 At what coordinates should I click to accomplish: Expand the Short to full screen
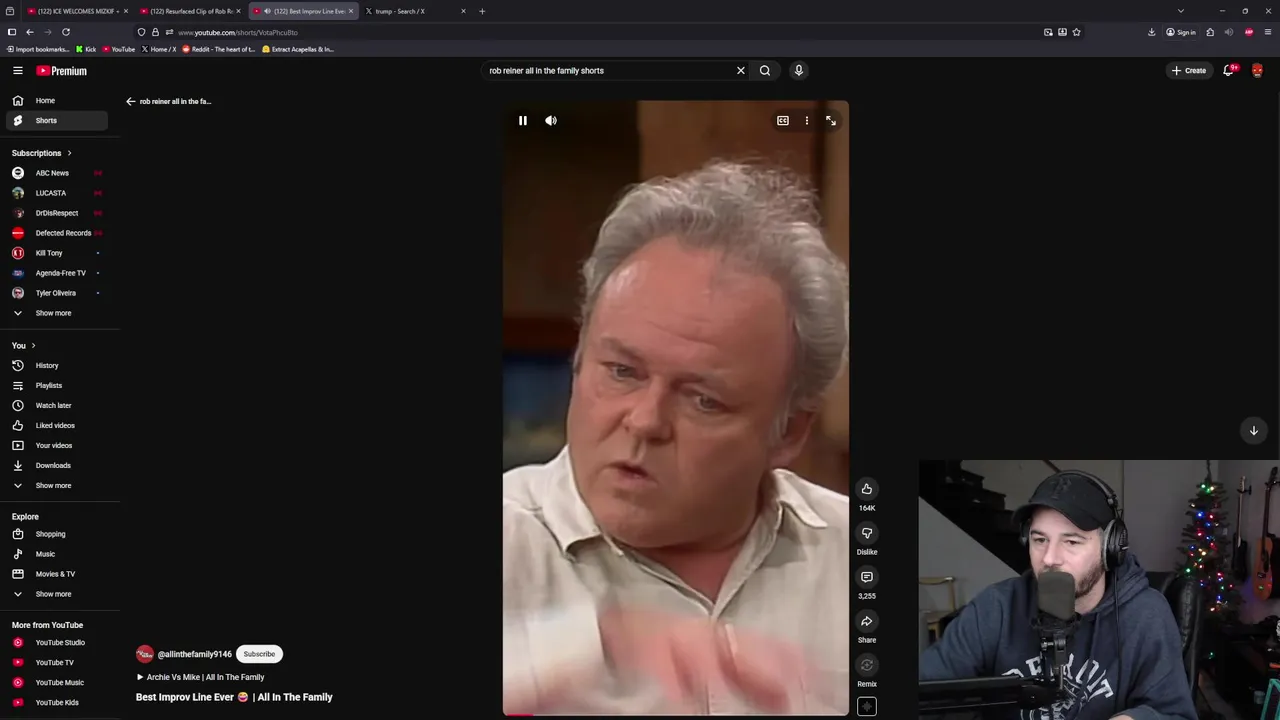tap(831, 120)
